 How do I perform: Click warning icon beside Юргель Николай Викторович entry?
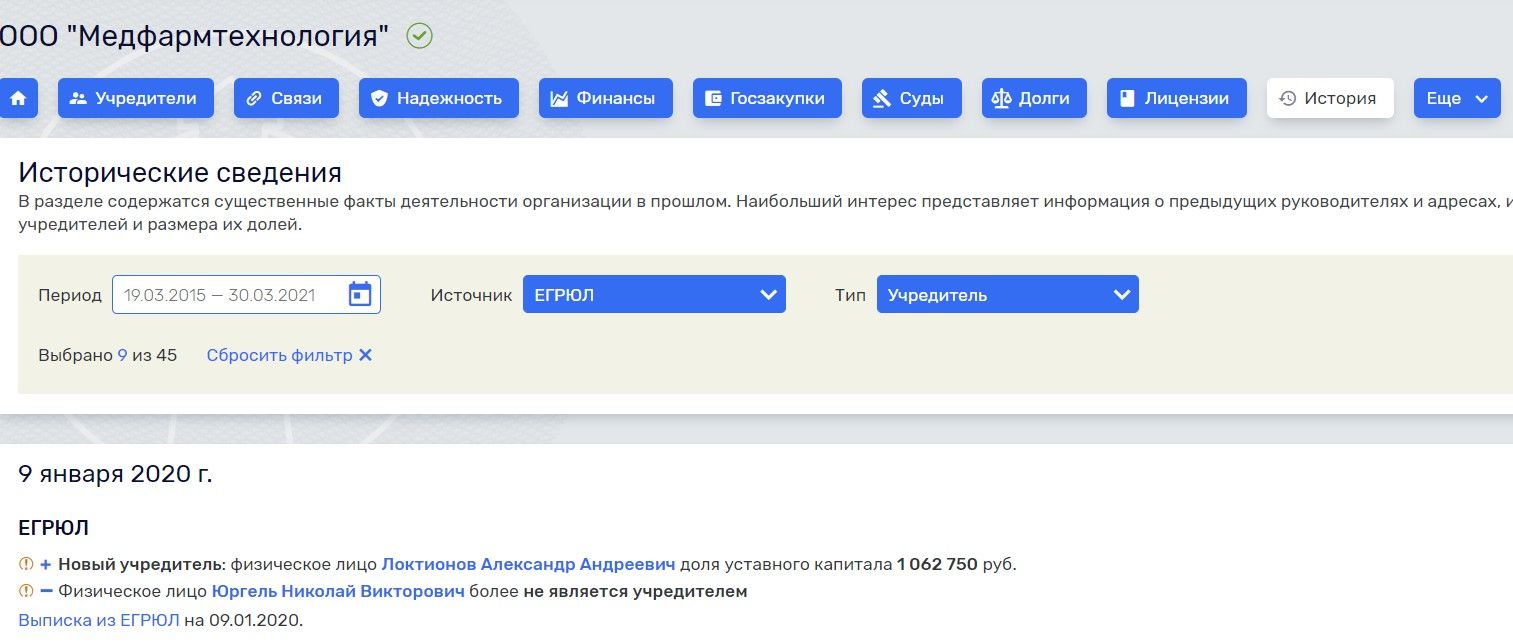[x=27, y=591]
